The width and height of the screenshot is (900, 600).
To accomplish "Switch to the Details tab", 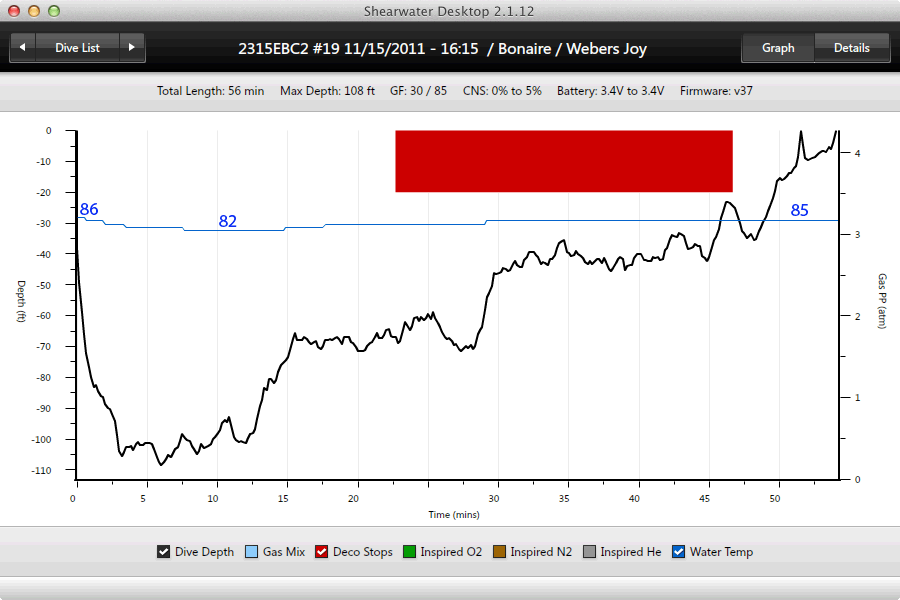I will coord(851,47).
